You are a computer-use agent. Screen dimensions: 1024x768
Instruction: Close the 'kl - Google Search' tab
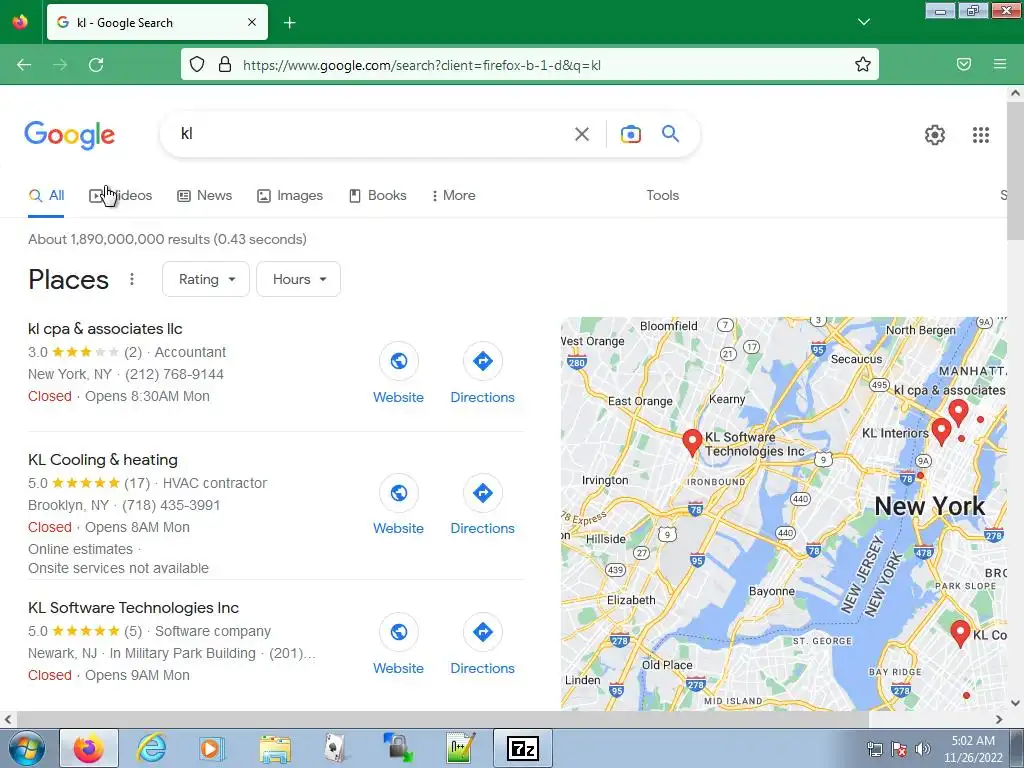252,22
